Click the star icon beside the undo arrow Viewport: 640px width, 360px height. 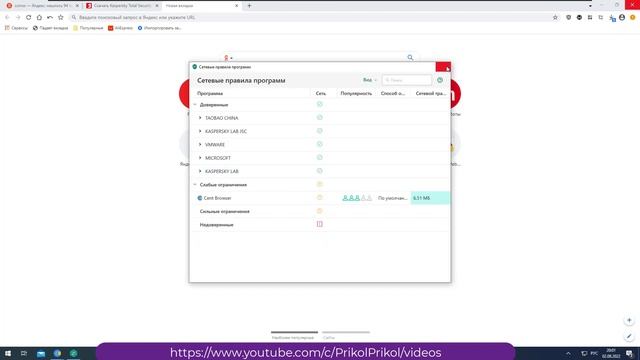[x=61, y=18]
